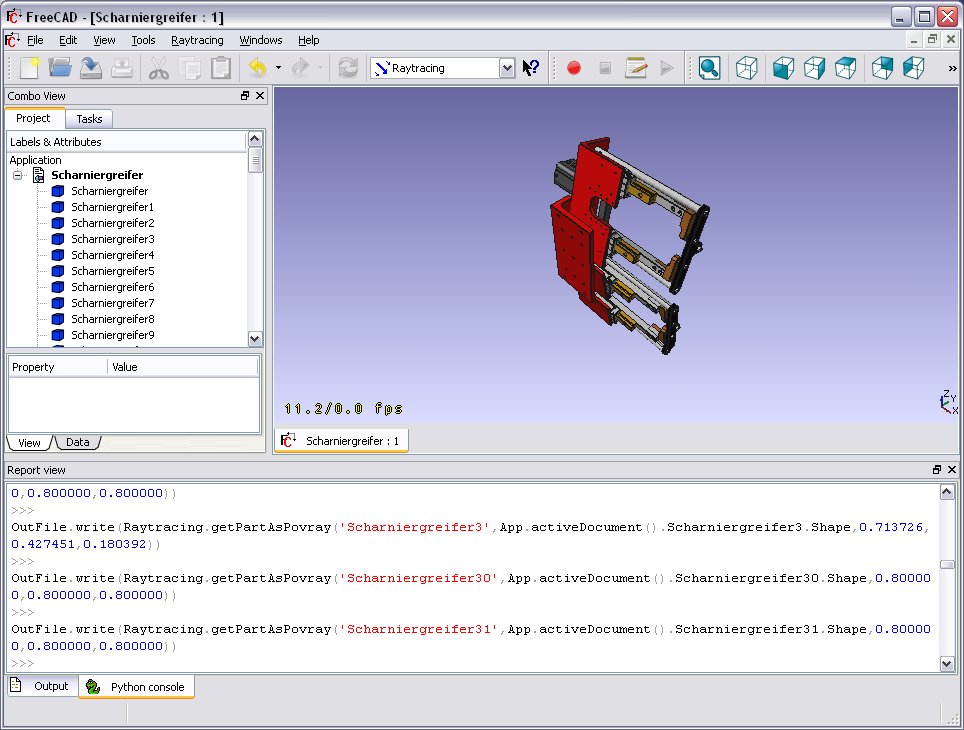Select the View property tab

click(29, 443)
